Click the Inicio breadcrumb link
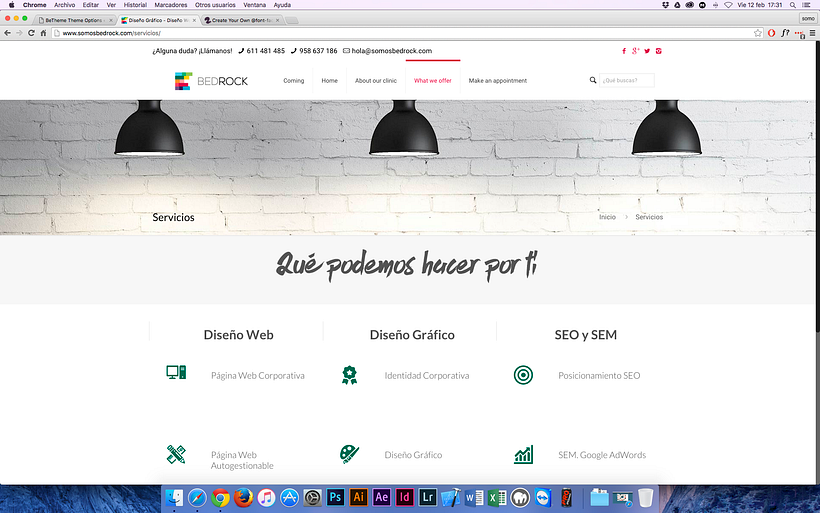Screen dimensions: 820x513 (607, 217)
